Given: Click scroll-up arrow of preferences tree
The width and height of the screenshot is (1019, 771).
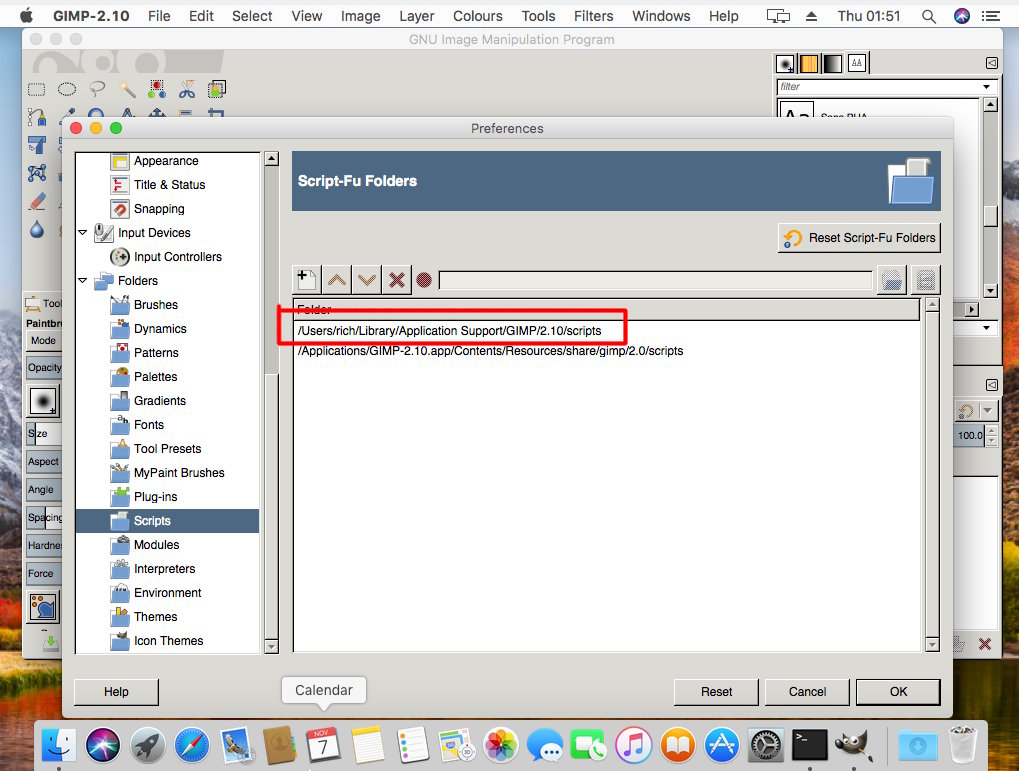Looking at the screenshot, I should point(272,159).
